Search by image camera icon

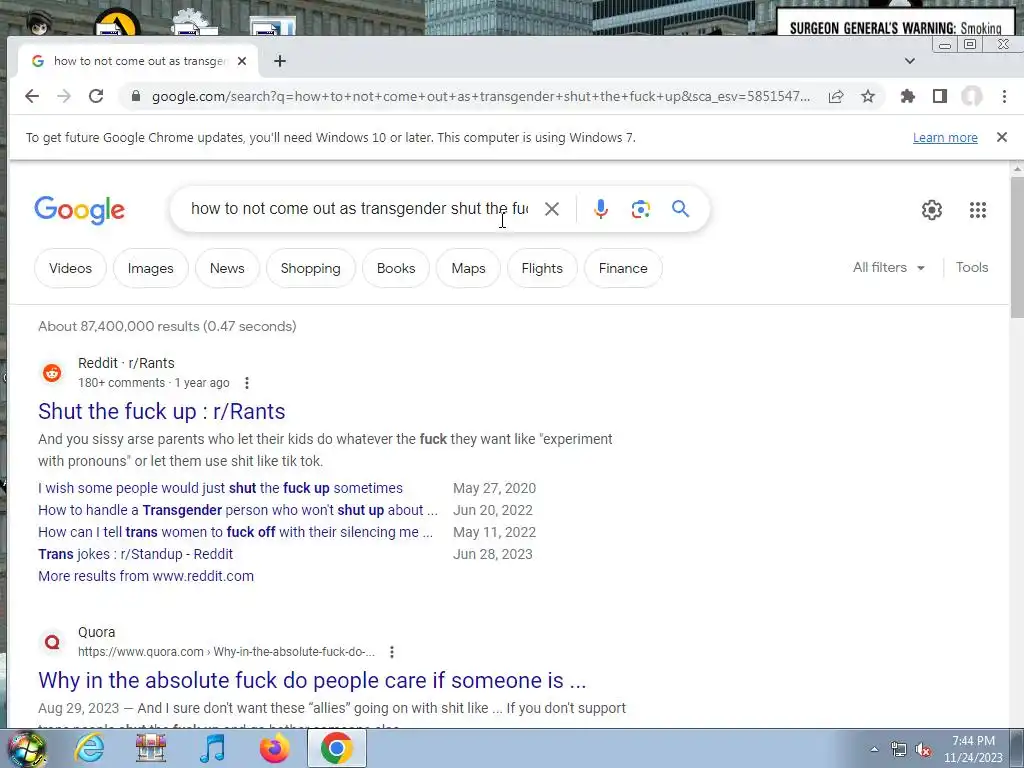[641, 209]
